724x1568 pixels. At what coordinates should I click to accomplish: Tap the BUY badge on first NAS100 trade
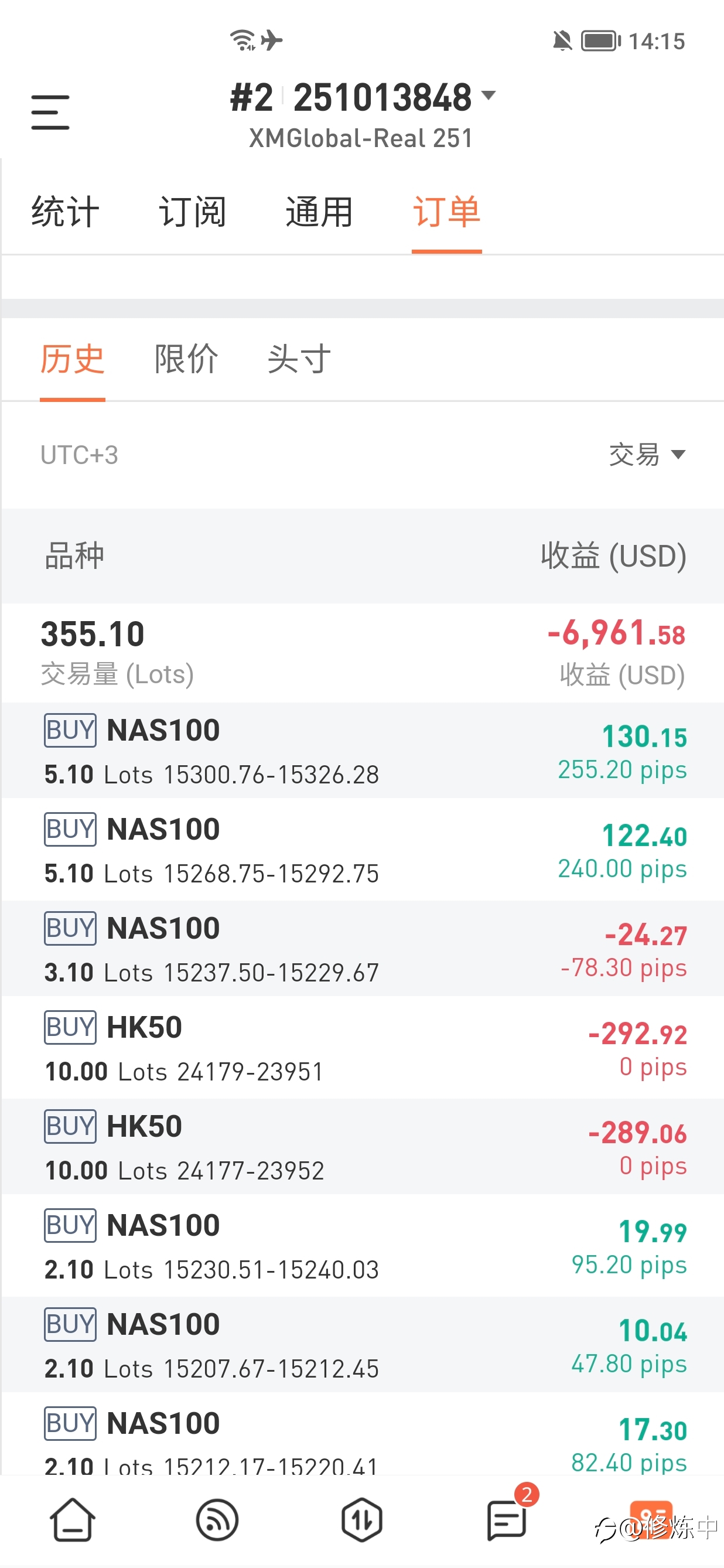(70, 730)
